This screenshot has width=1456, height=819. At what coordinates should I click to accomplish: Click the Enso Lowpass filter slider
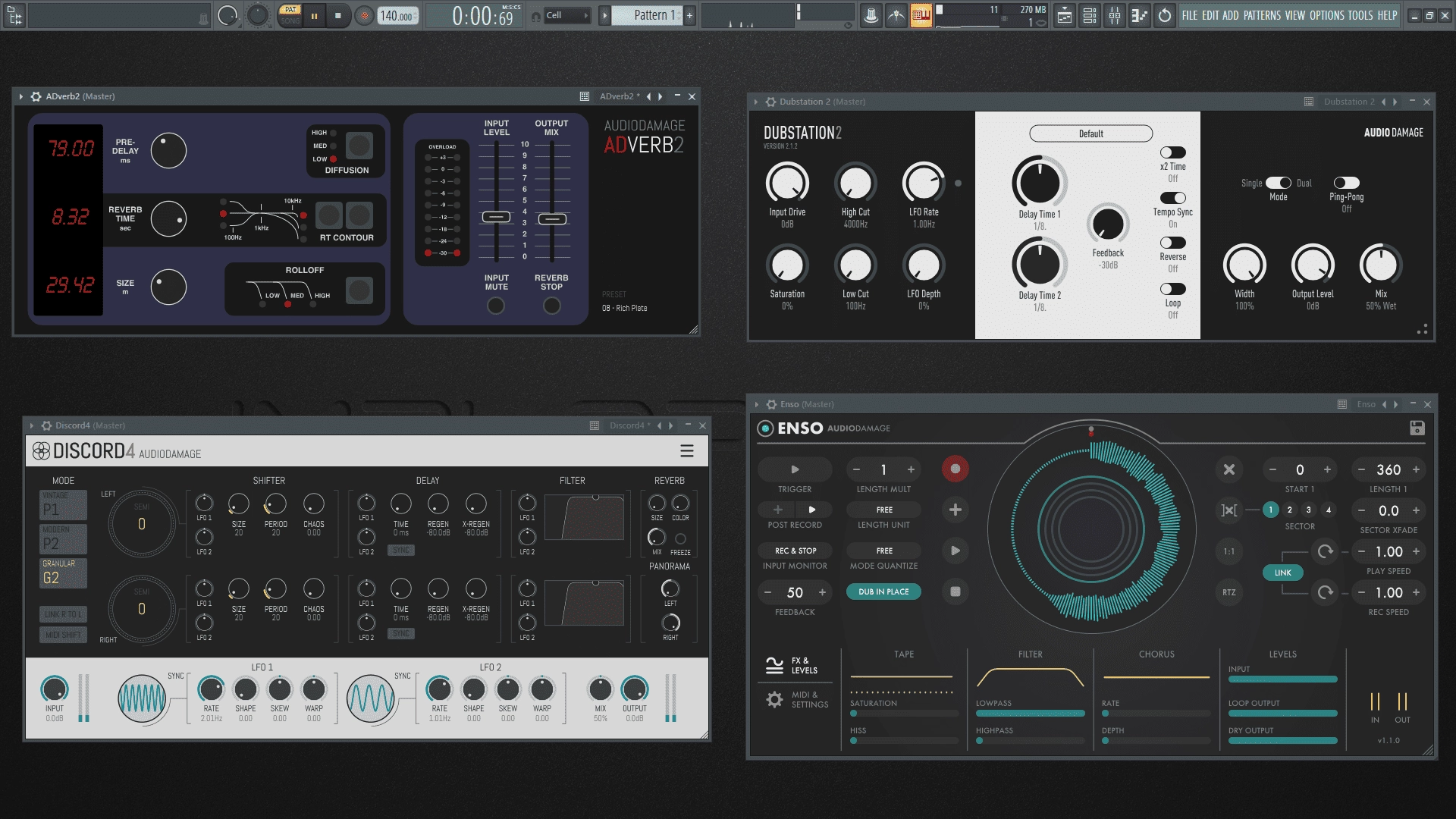(x=1031, y=713)
